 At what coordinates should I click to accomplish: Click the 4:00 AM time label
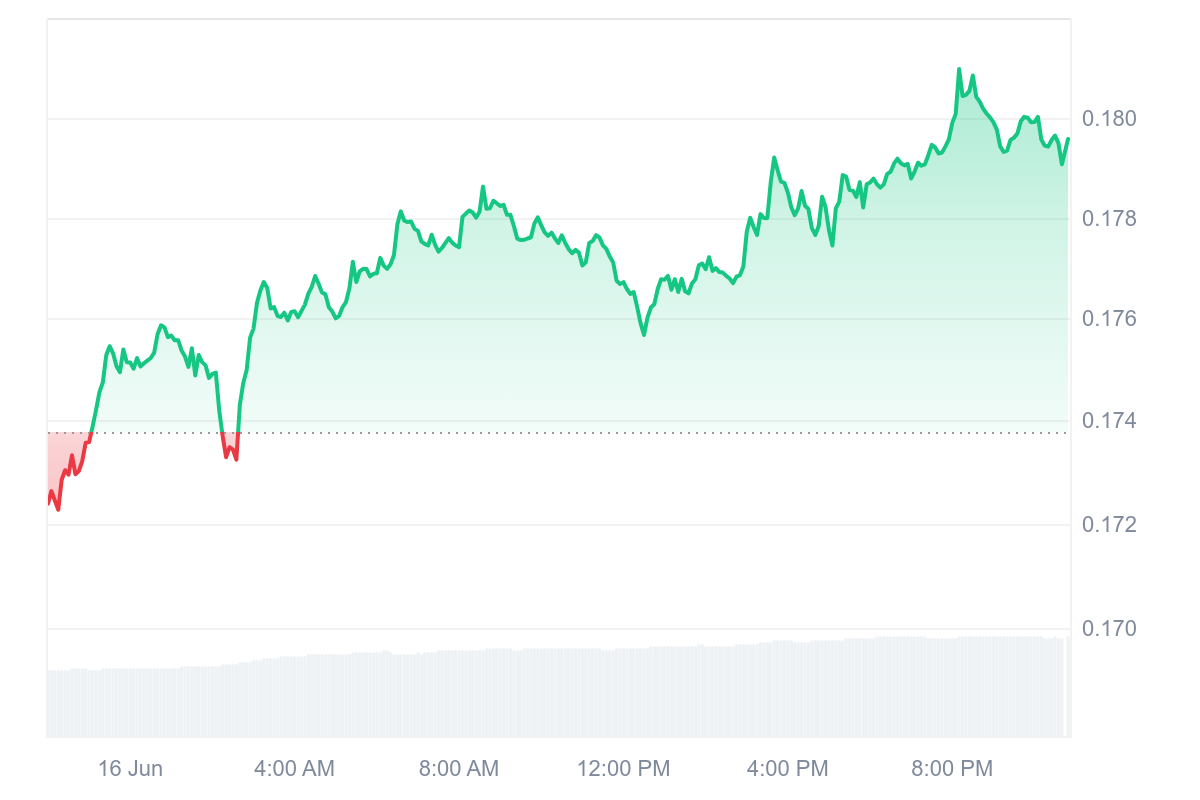(295, 769)
